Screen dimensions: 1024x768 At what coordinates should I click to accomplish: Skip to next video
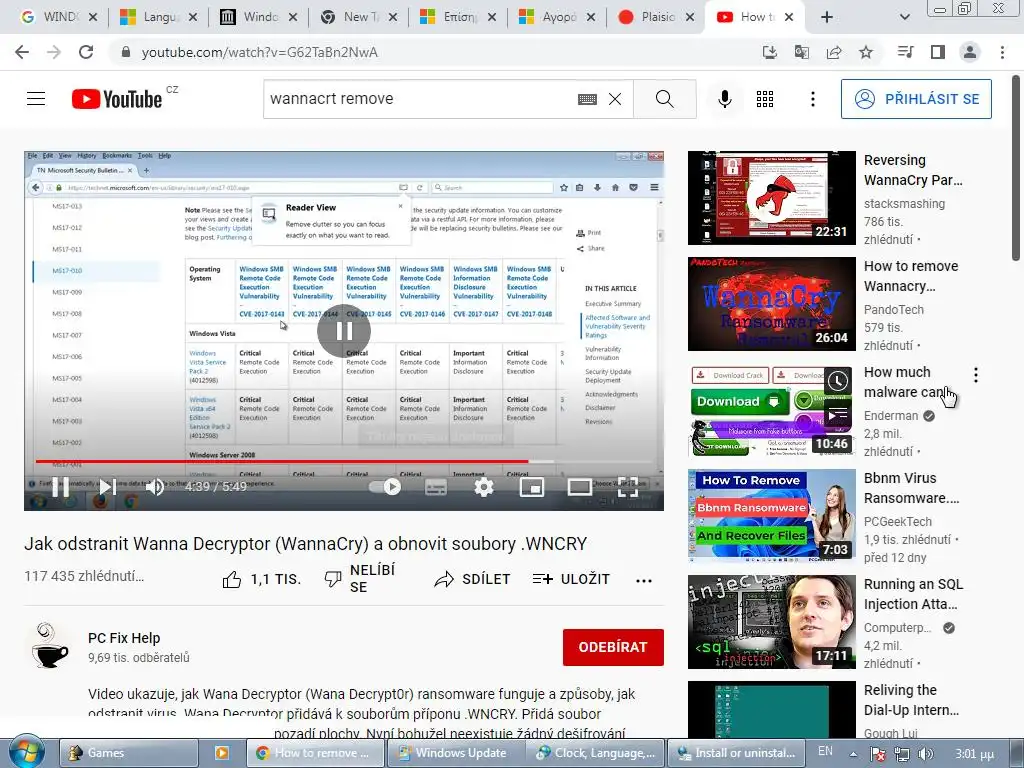coord(108,487)
